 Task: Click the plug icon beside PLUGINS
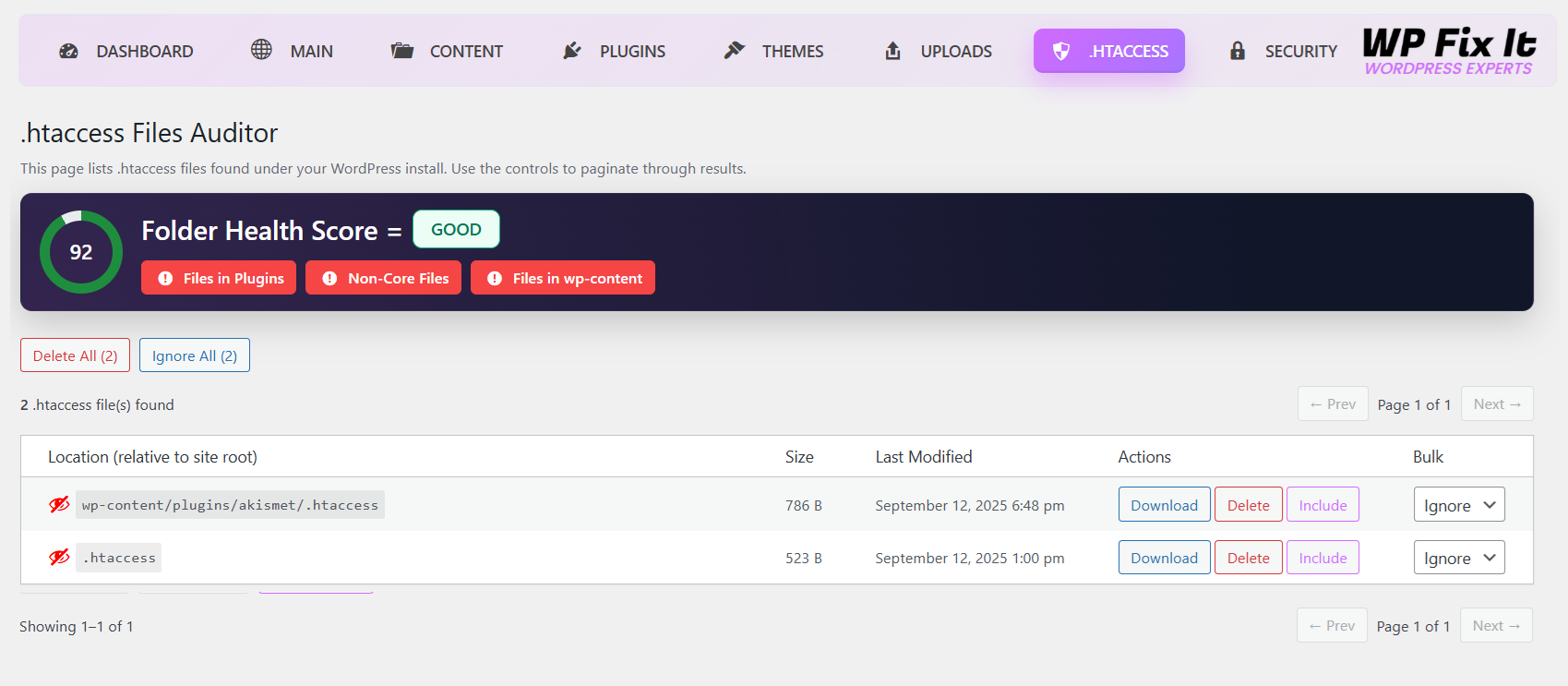pyautogui.click(x=572, y=50)
